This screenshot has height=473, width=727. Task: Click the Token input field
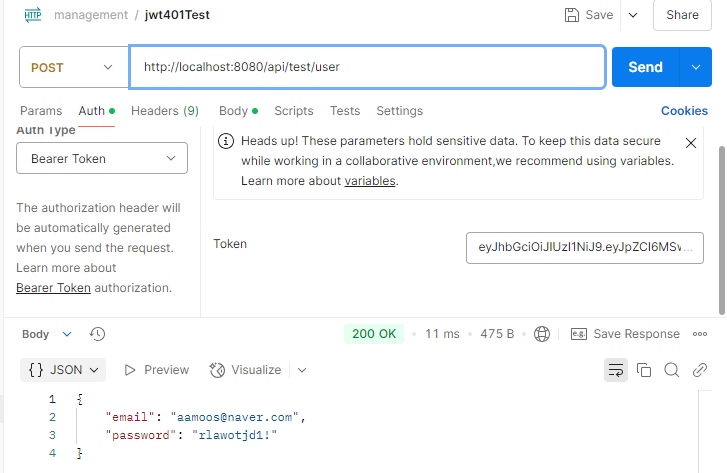tap(584, 247)
